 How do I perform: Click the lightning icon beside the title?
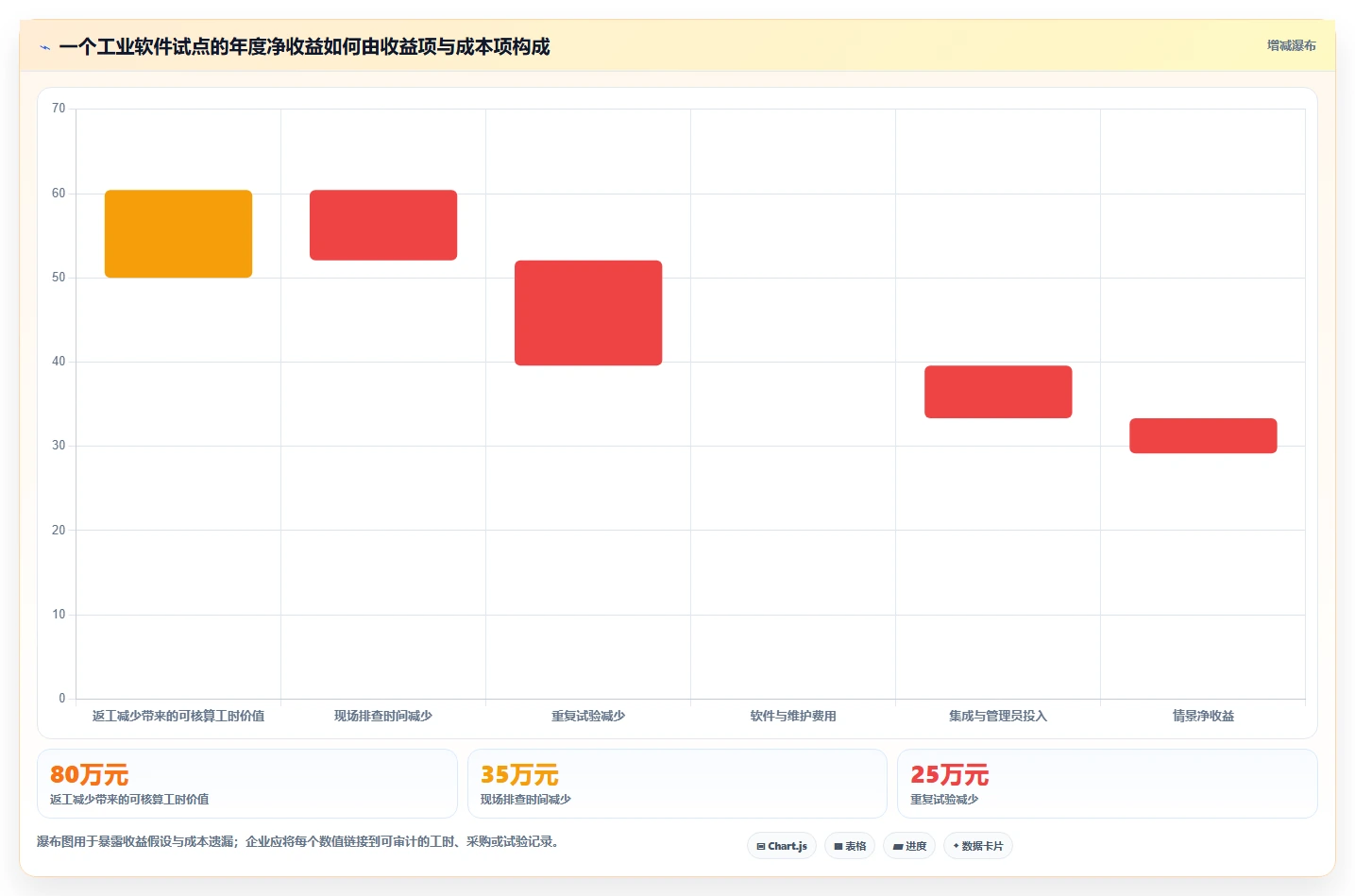point(44,47)
